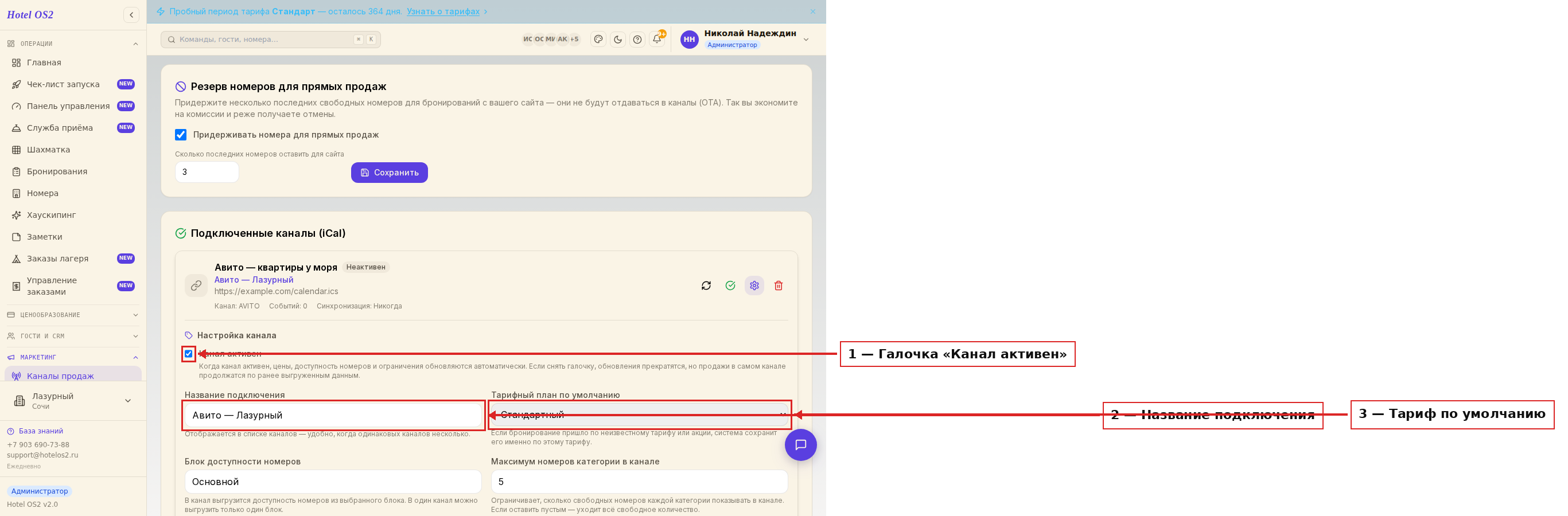The height and width of the screenshot is (516, 1568).
Task: Open Номера in the sidebar
Action: click(73, 194)
